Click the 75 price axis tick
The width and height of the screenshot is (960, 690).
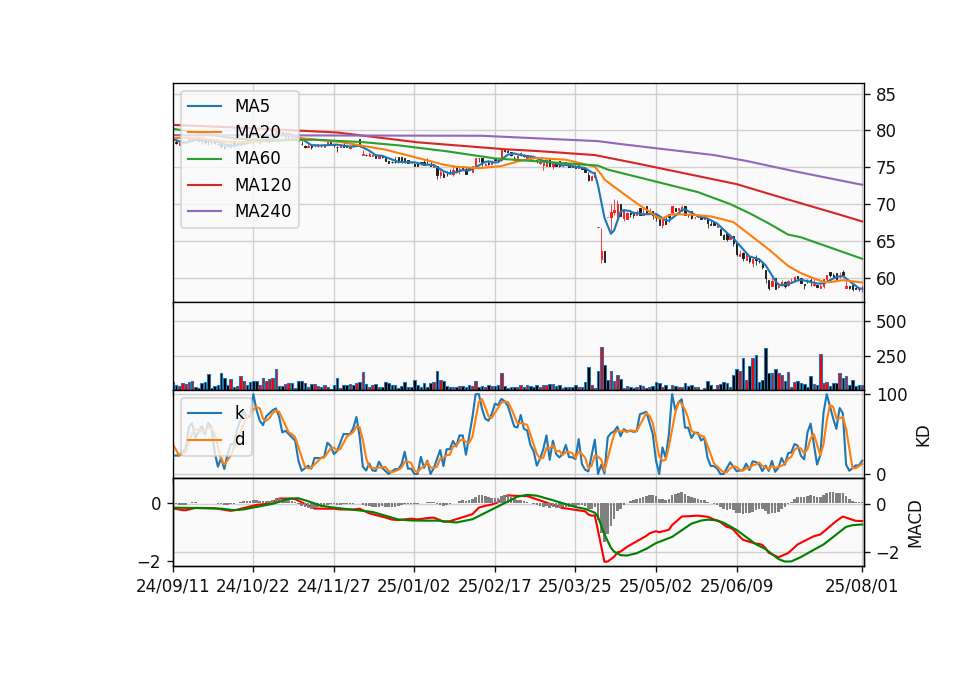point(885,168)
